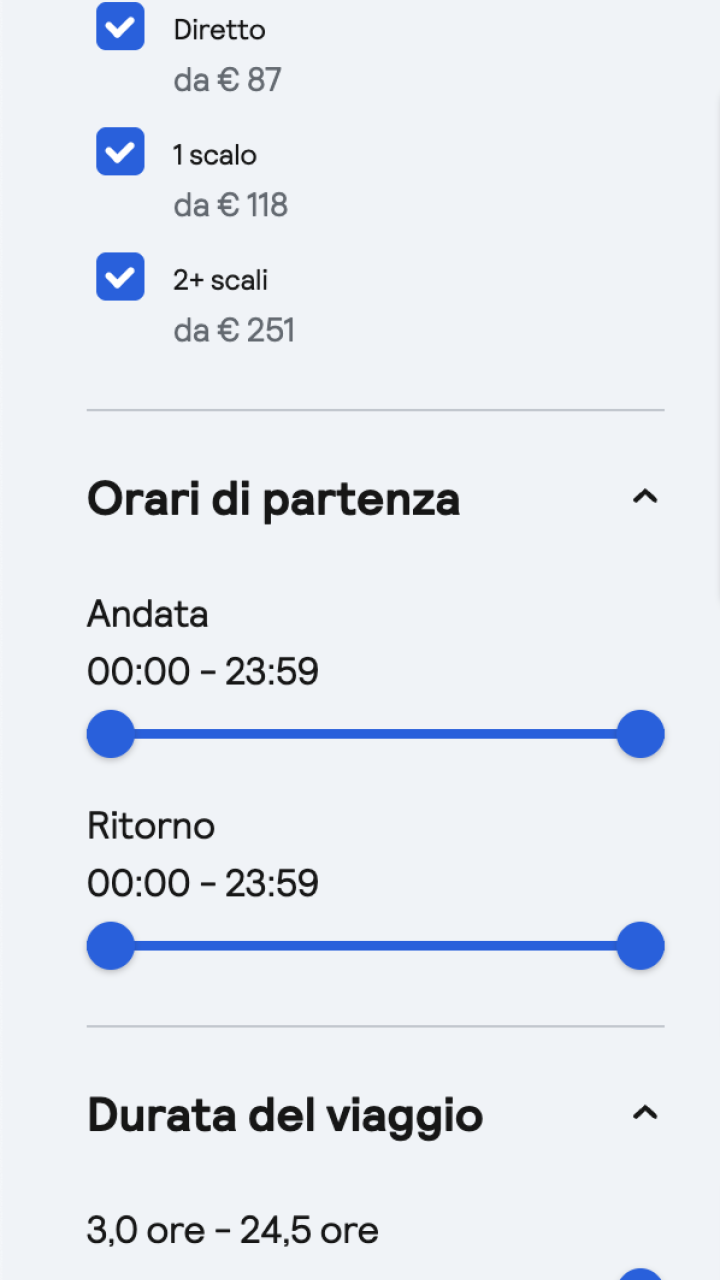The image size is (720, 1280).
Task: Click the Andata slider's right handle
Action: (x=640, y=734)
